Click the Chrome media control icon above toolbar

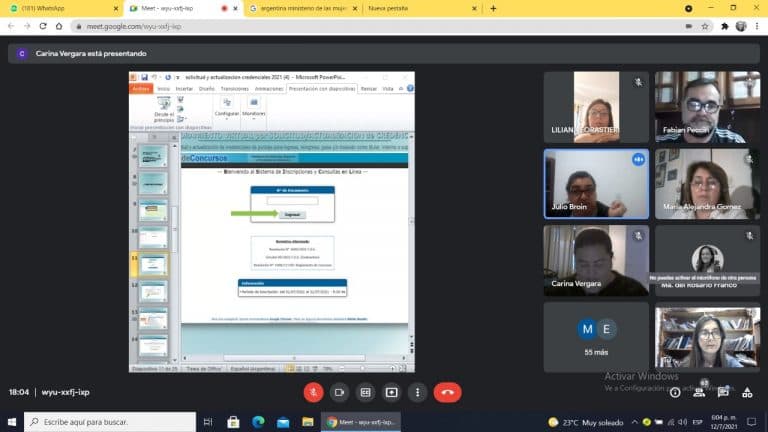click(689, 8)
